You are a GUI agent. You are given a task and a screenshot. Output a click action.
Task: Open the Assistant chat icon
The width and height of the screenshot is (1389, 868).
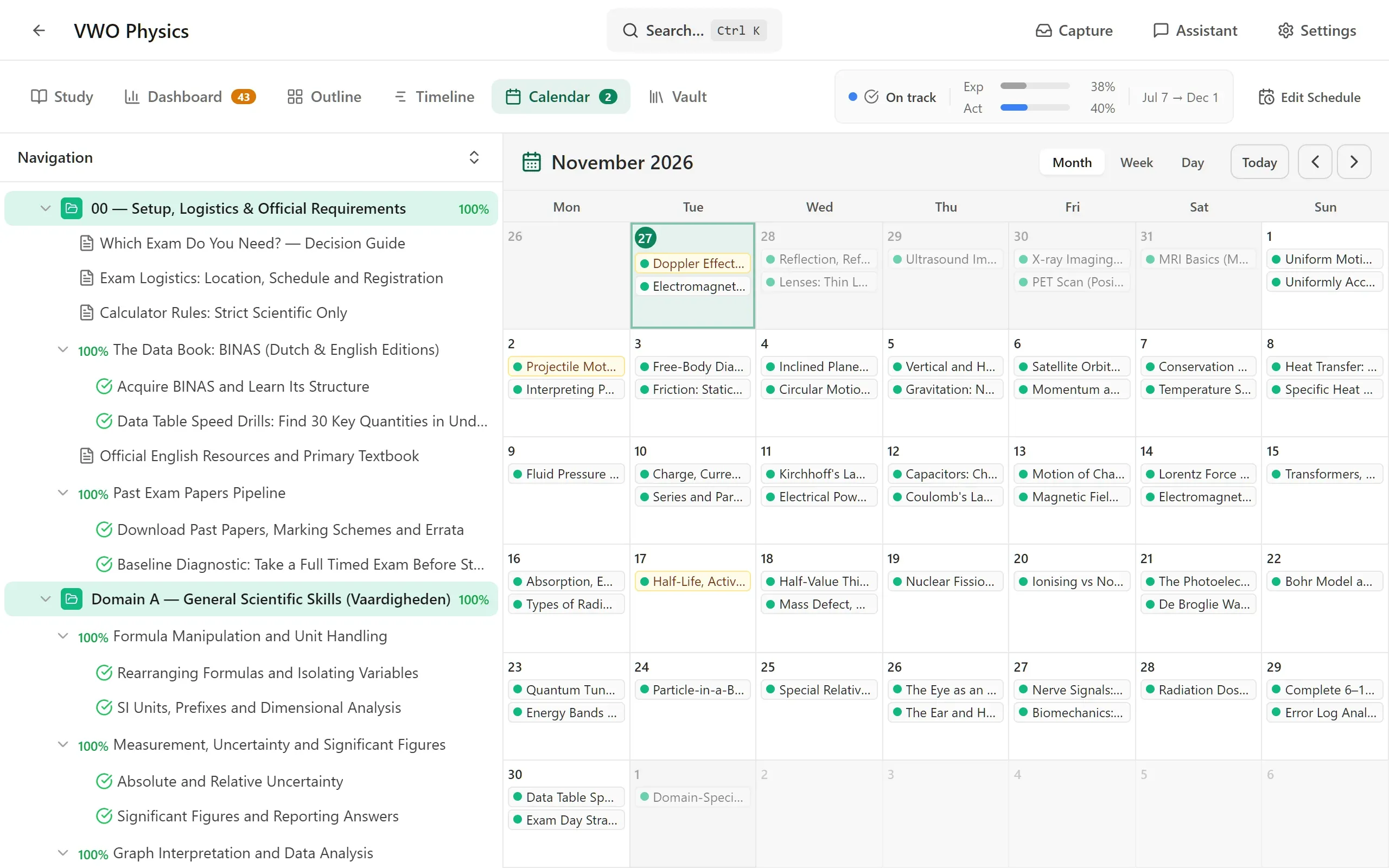[1161, 30]
